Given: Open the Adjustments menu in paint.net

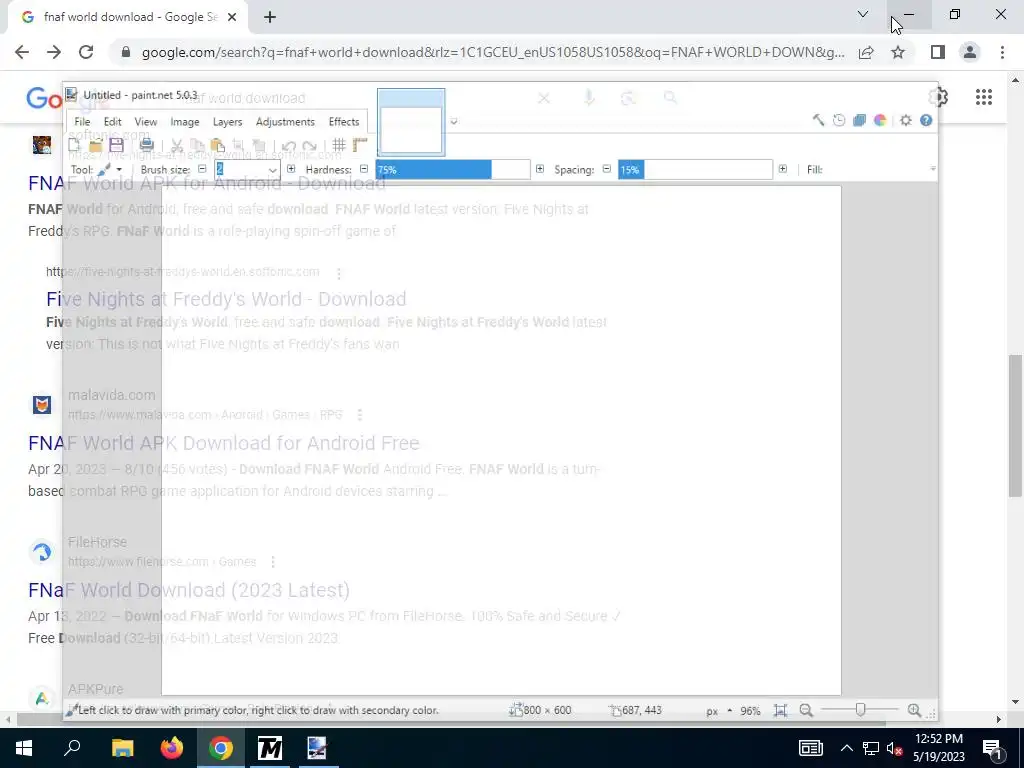Looking at the screenshot, I should coord(285,122).
